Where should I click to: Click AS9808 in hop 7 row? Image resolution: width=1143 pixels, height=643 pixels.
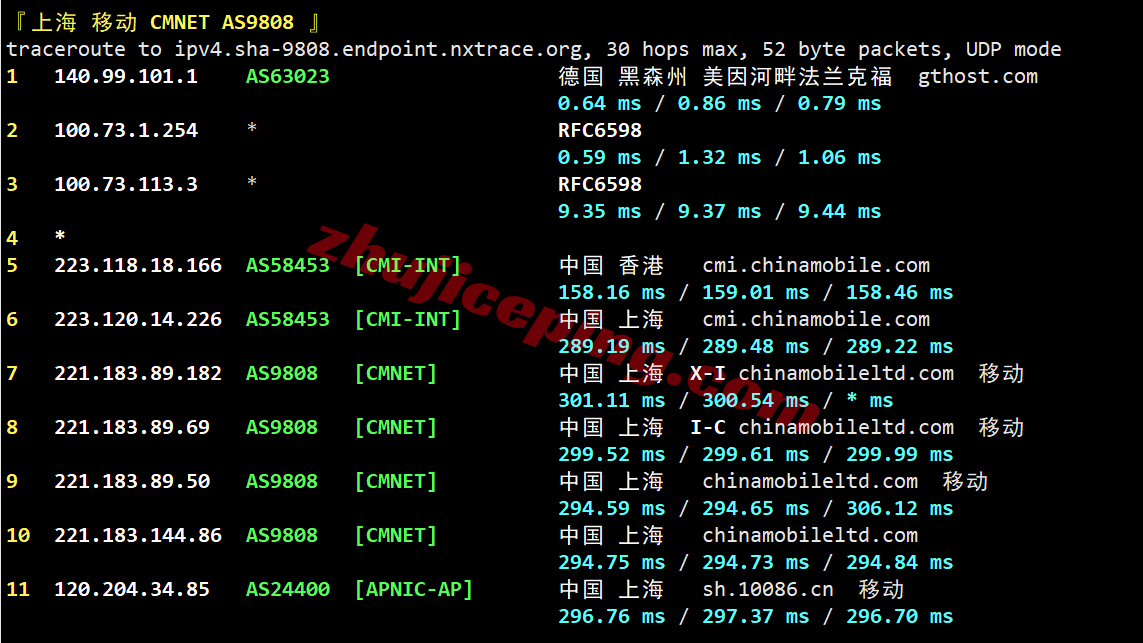[x=282, y=373]
